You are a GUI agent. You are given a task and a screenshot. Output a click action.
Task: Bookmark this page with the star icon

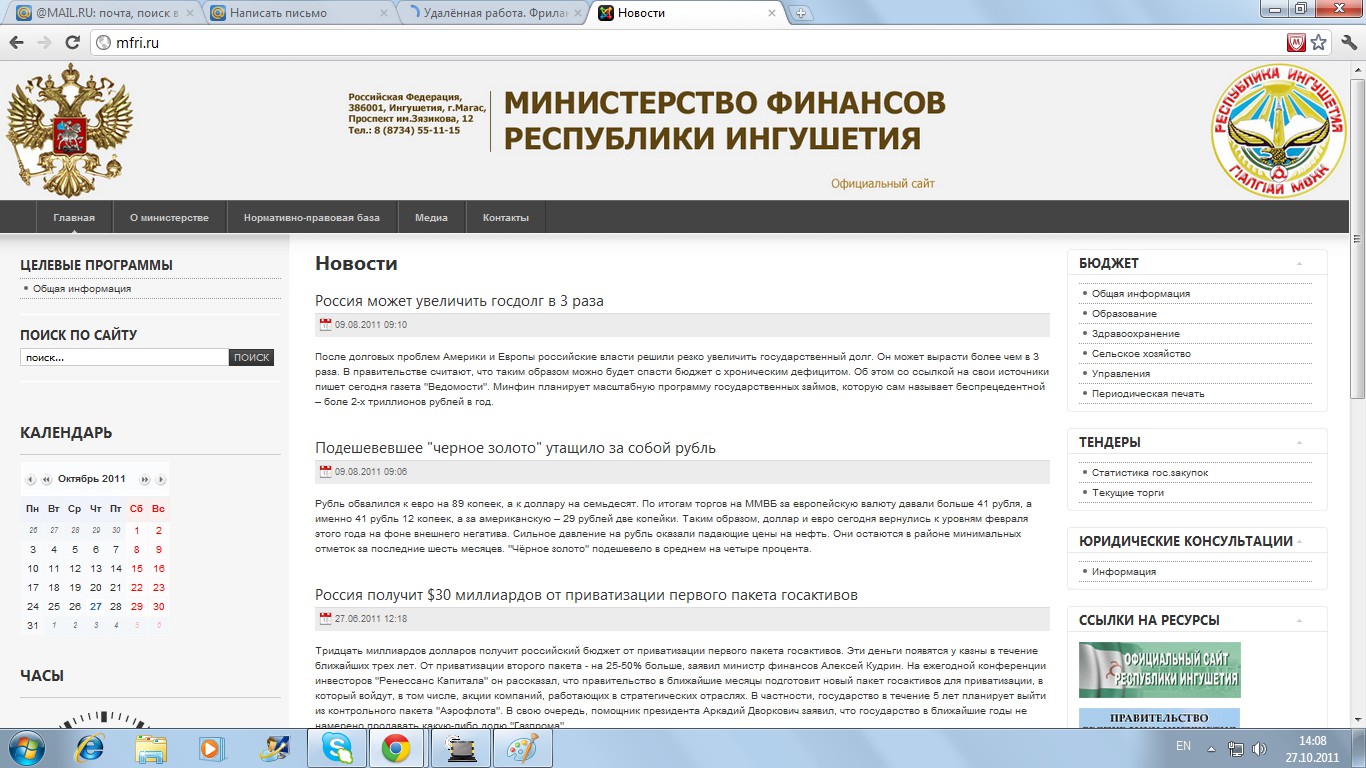[x=1319, y=43]
